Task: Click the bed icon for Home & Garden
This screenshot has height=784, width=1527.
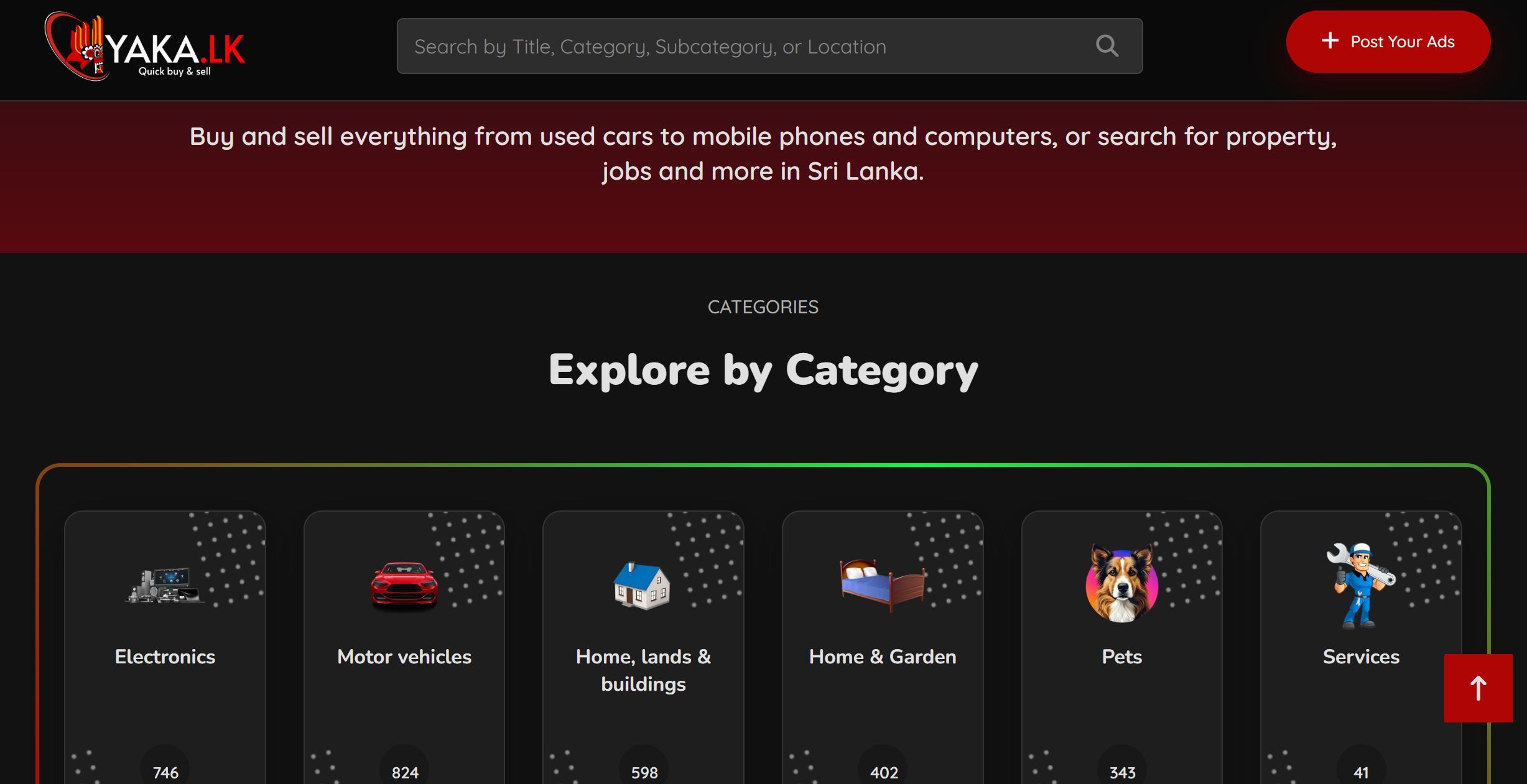Action: click(x=882, y=584)
